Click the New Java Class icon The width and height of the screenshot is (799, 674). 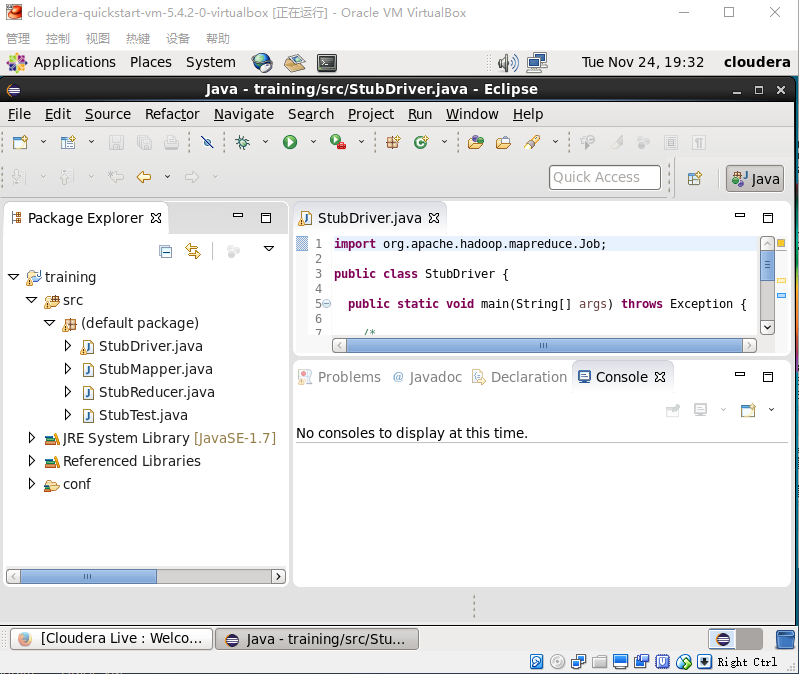pyautogui.click(x=421, y=142)
